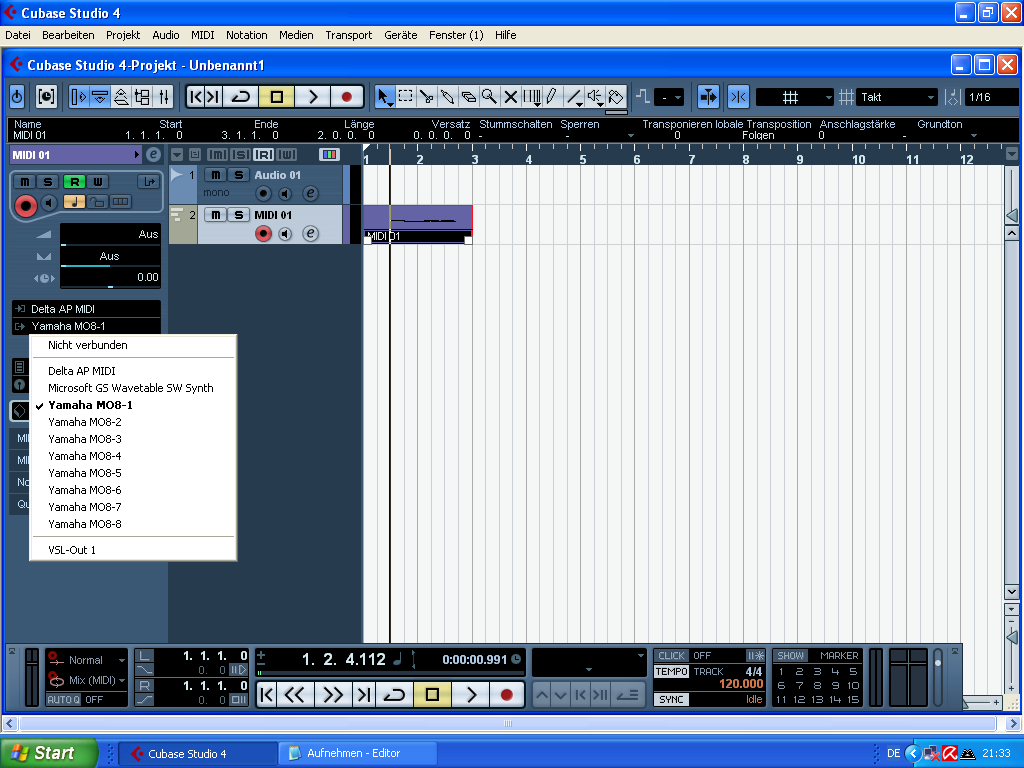Choose VSL-Out 1 output
This screenshot has width=1024, height=768.
pos(133,550)
